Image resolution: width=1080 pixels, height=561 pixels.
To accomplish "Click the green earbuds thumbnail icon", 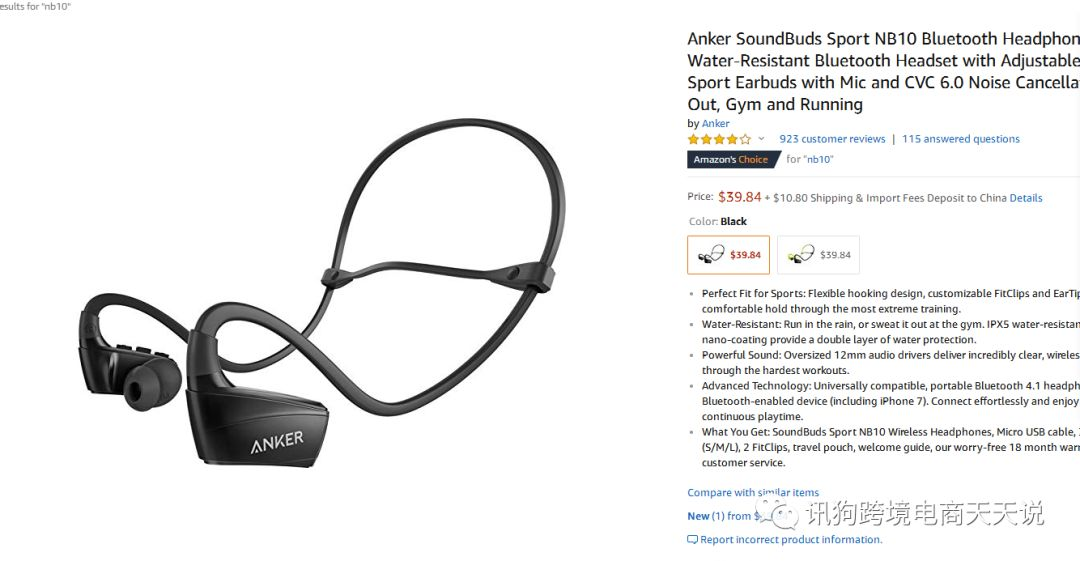I will click(800, 254).
